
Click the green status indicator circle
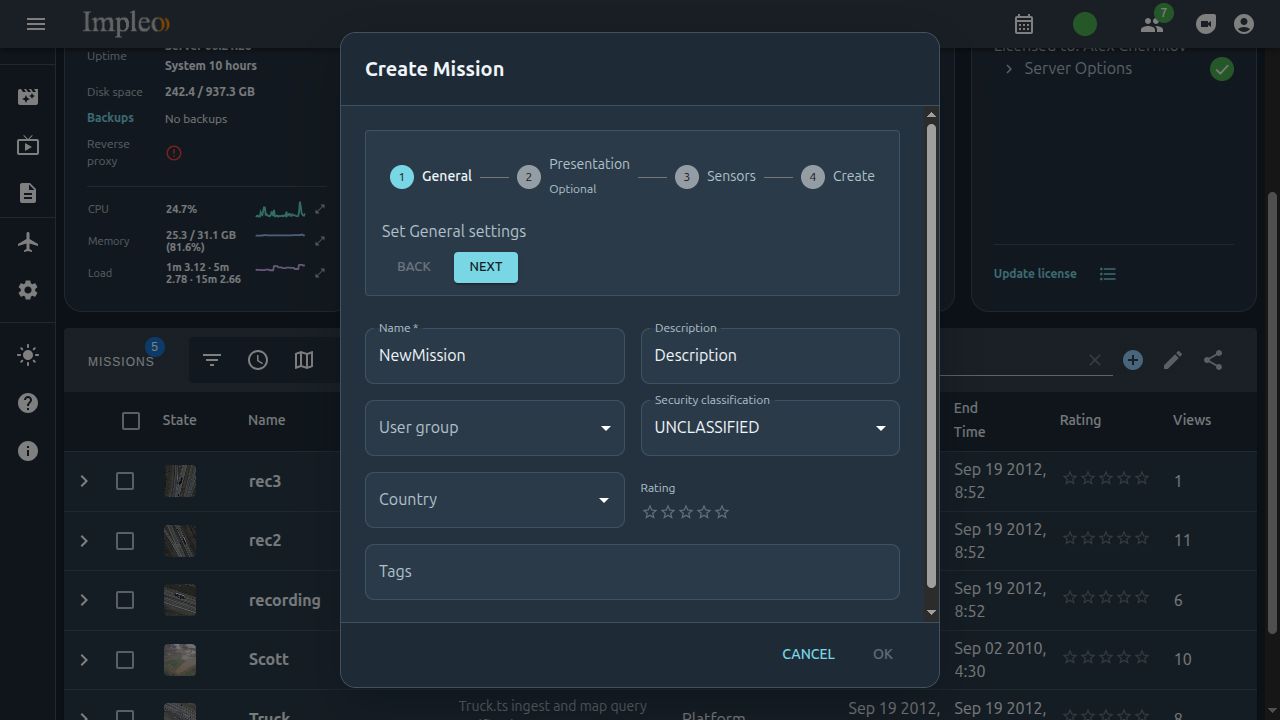point(1085,24)
